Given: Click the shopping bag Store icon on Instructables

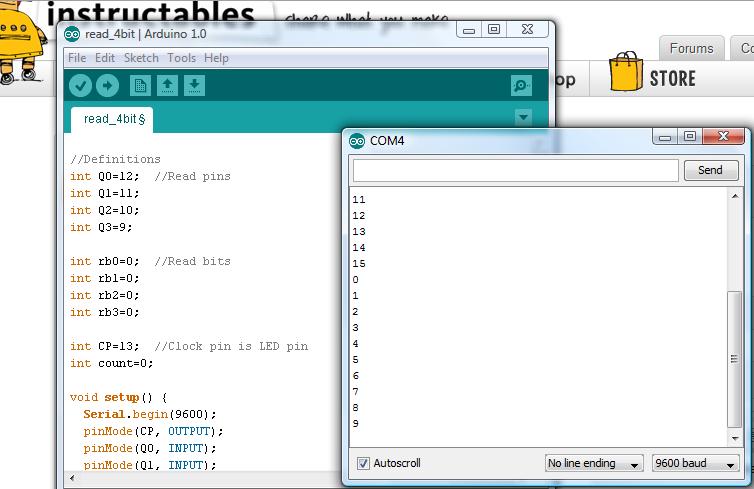Looking at the screenshot, I should click(626, 71).
